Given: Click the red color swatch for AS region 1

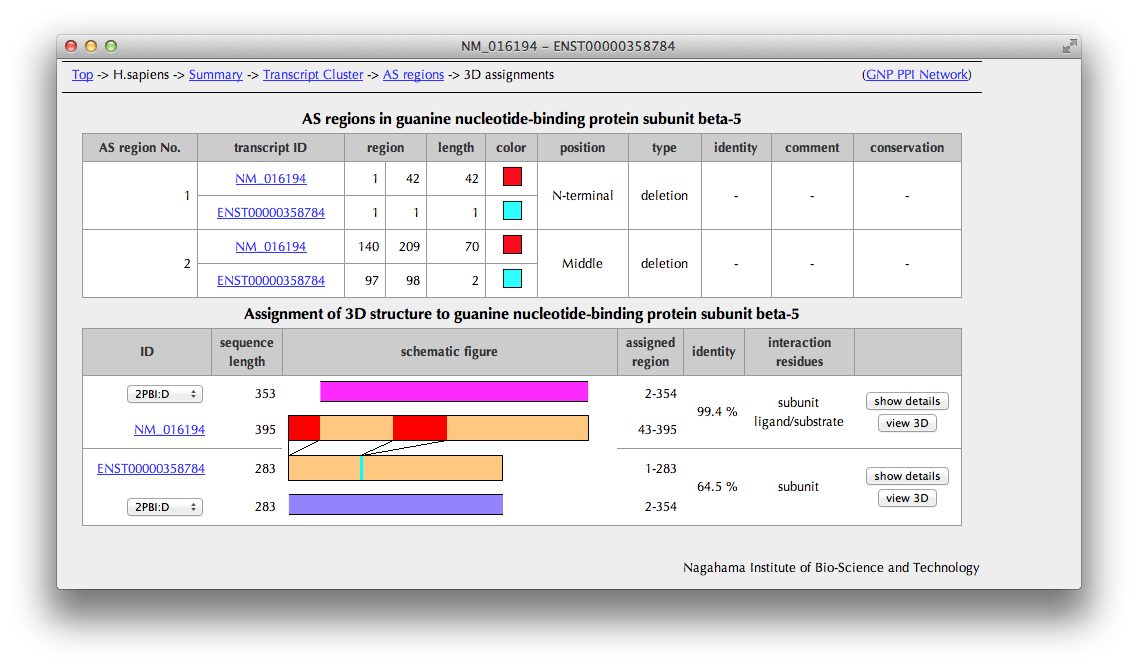Looking at the screenshot, I should [x=512, y=177].
